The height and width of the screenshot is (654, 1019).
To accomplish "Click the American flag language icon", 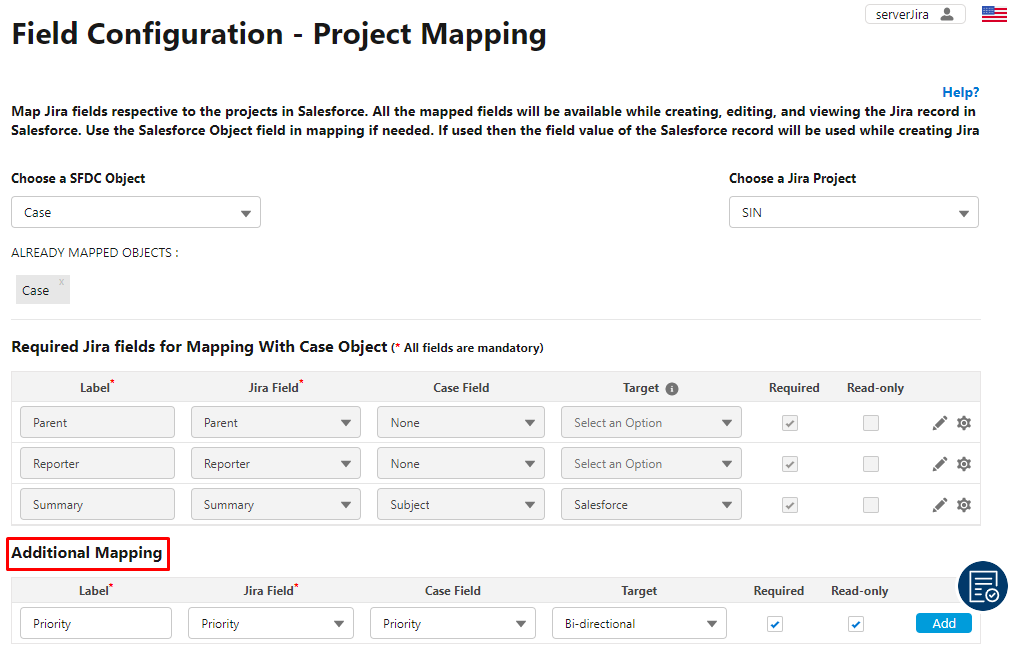I will pos(993,13).
